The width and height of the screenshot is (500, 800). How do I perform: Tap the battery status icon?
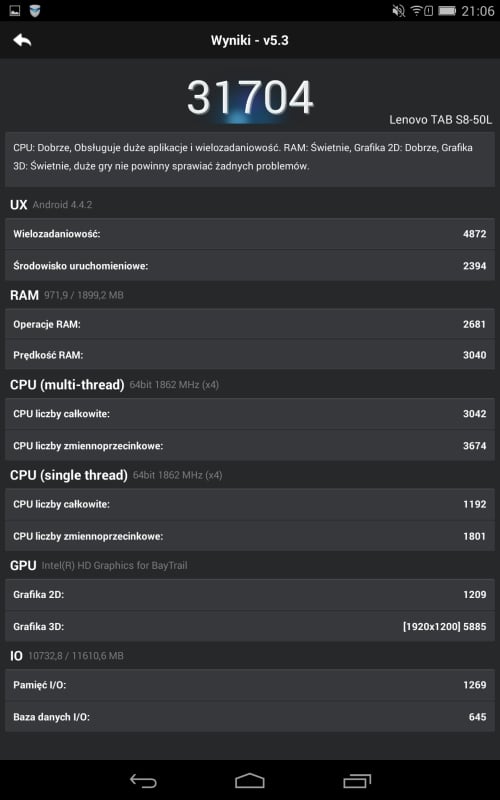pos(447,11)
